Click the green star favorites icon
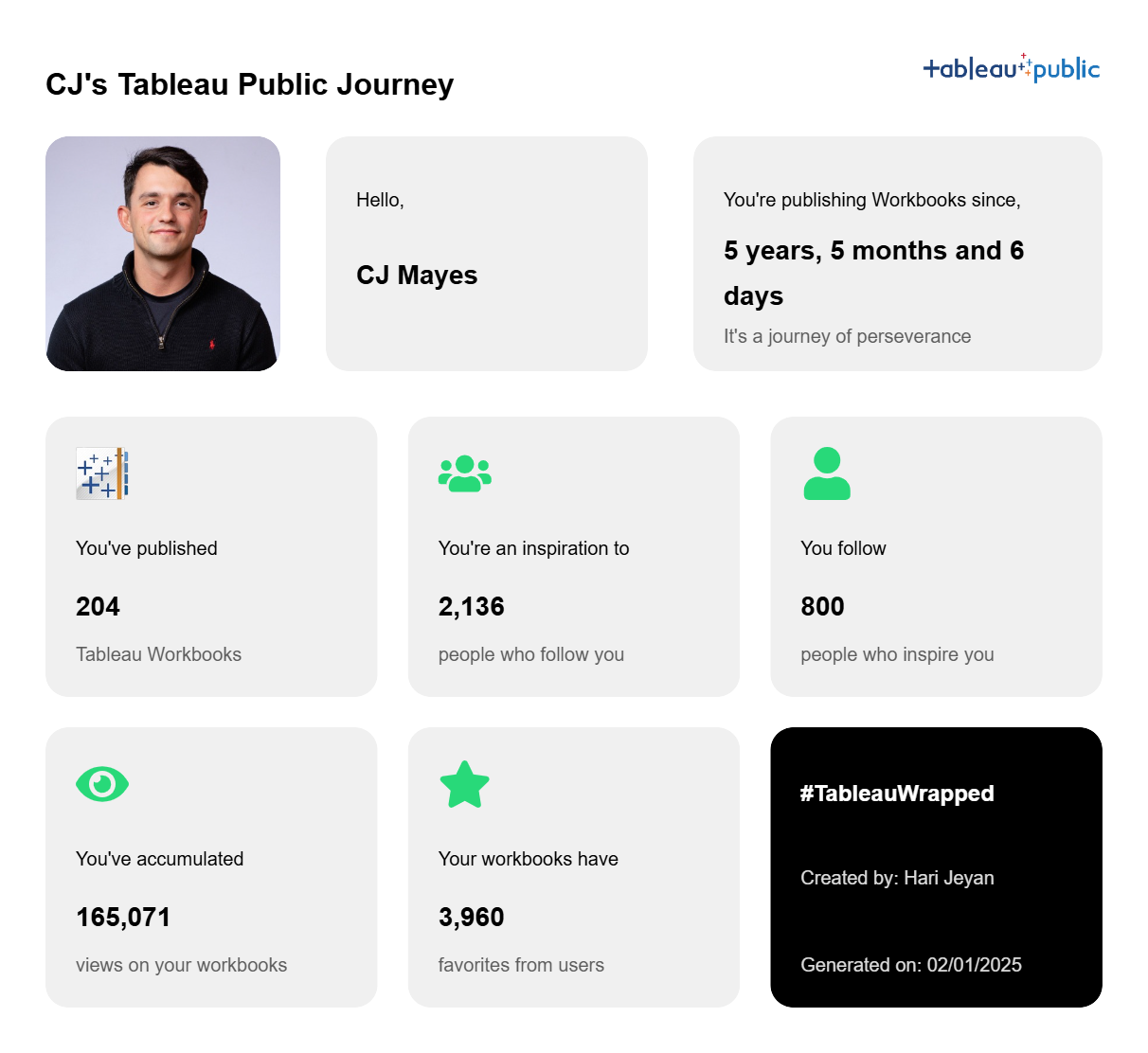This screenshot has height=1053, width=1148. tap(464, 784)
